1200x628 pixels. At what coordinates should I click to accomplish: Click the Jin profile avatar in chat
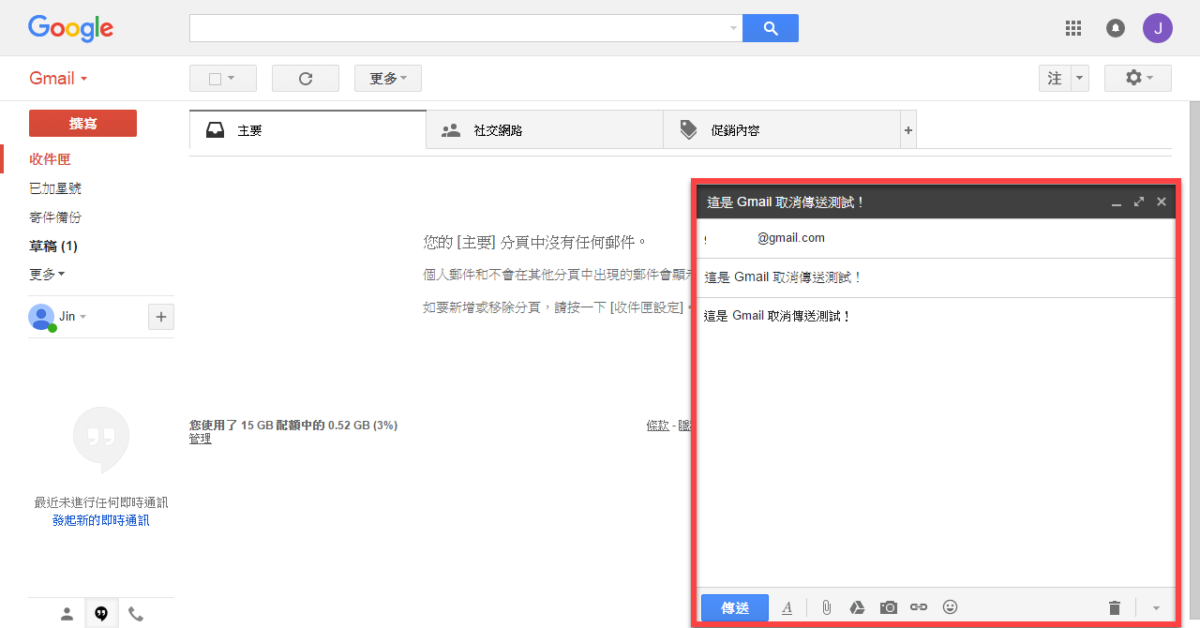[x=41, y=317]
